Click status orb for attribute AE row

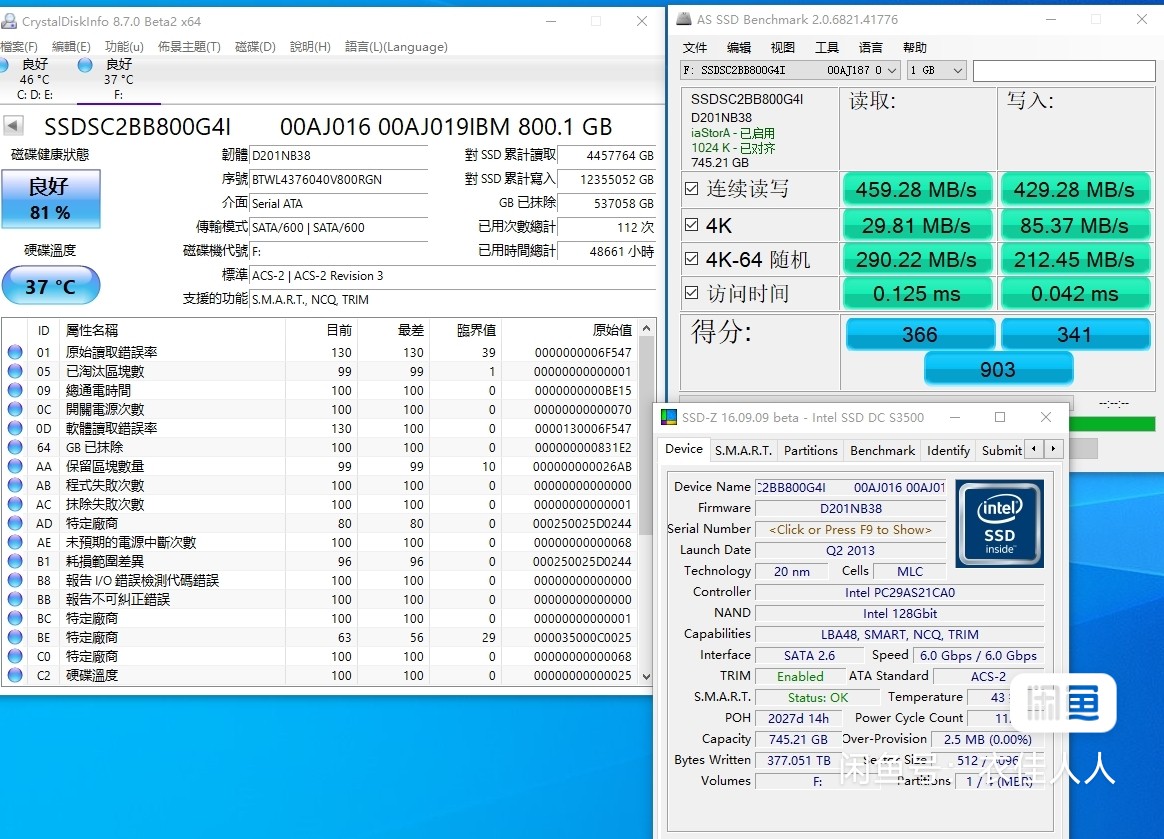pyautogui.click(x=15, y=542)
